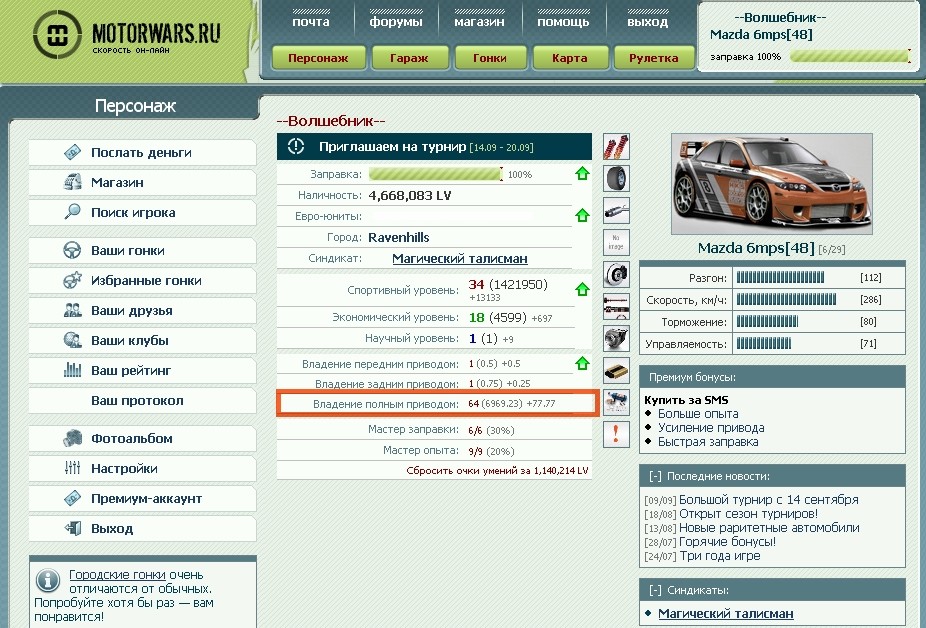The width and height of the screenshot is (926, 628).
Task: Click the camera icon beside Фотоальбом
Action: coord(73,438)
